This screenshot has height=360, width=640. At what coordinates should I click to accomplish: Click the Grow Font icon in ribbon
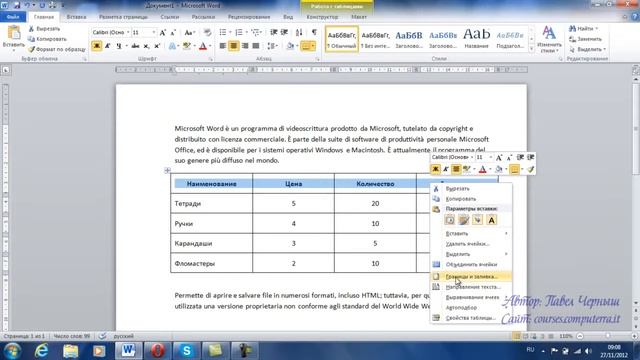(163, 33)
